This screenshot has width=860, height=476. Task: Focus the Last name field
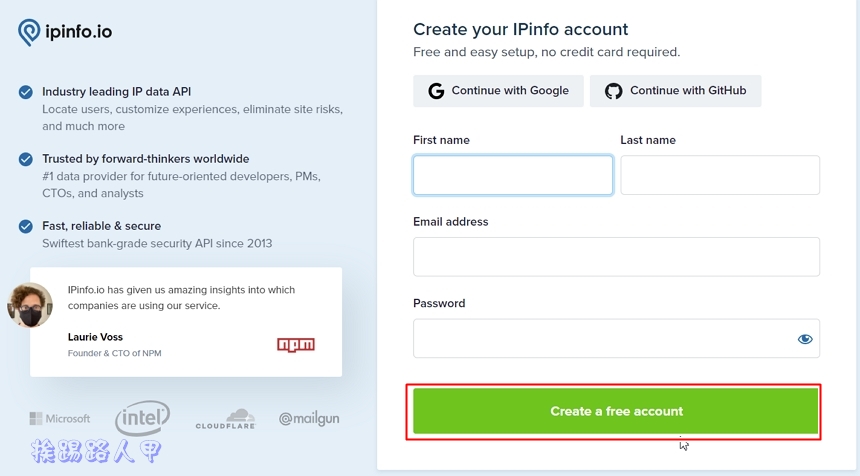(x=720, y=175)
